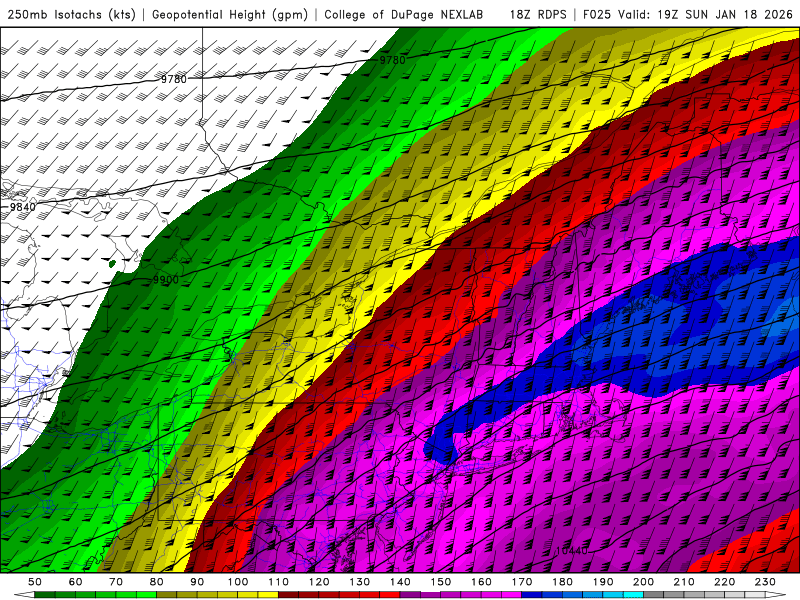Viewport: 800px width, 600px height.
Task: Click the 'F025 Valid: 19Z SUN JAN 18 2026' text
Action: click(x=688, y=14)
